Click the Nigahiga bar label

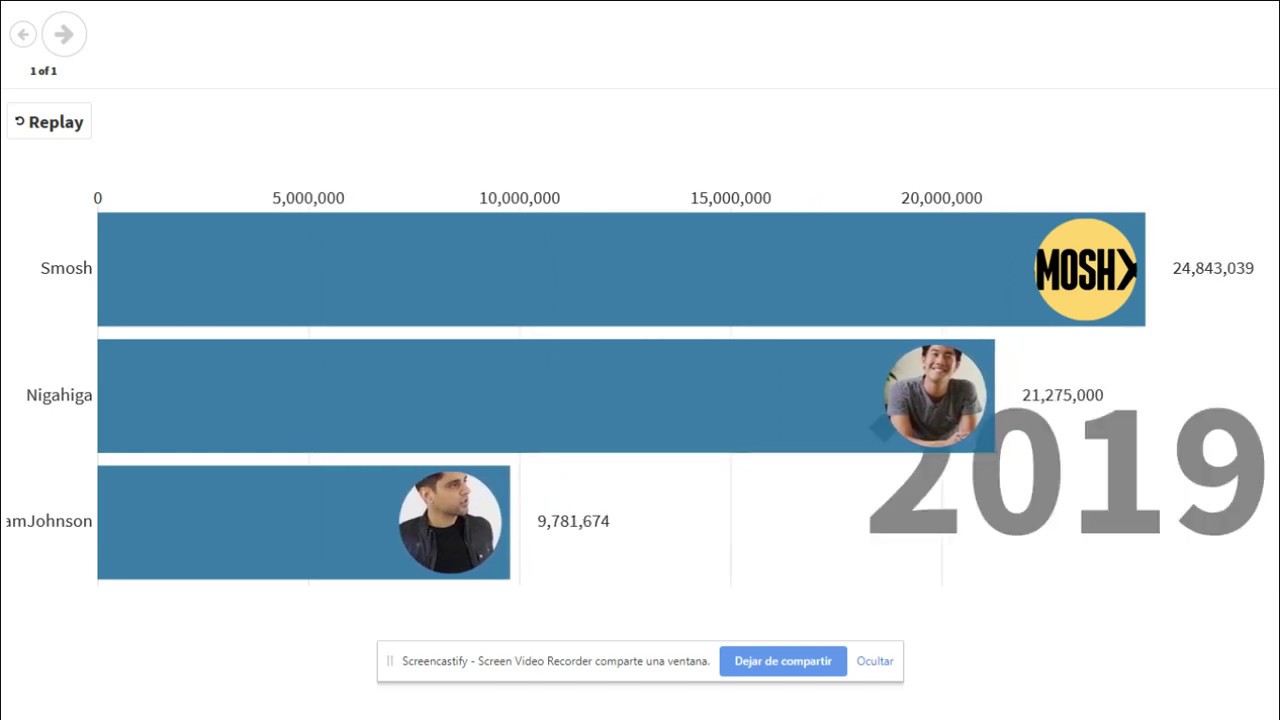59,395
